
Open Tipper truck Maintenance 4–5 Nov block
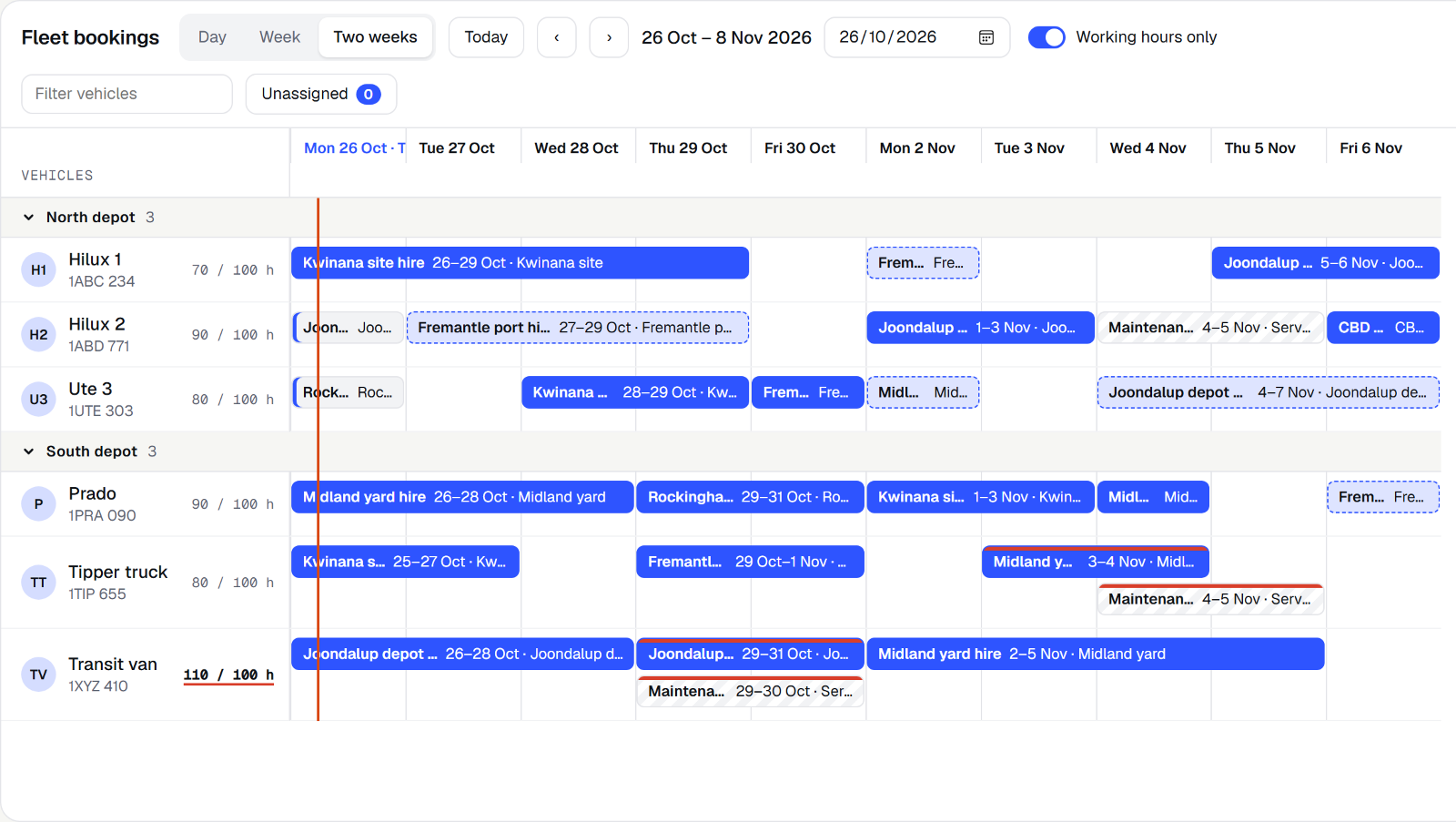pos(1210,599)
